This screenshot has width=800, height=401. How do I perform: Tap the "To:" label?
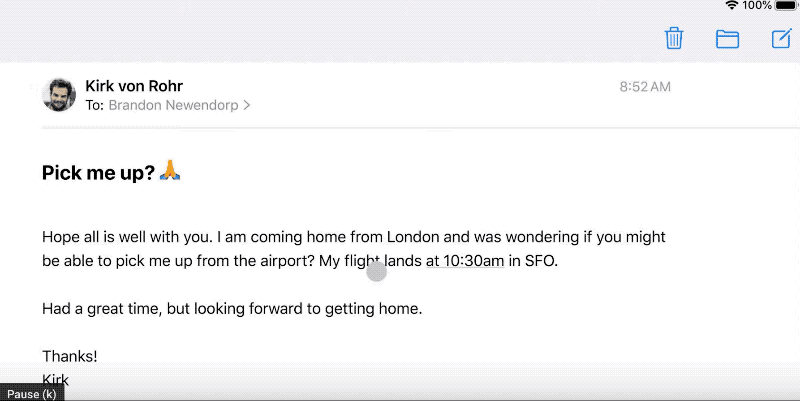point(95,105)
